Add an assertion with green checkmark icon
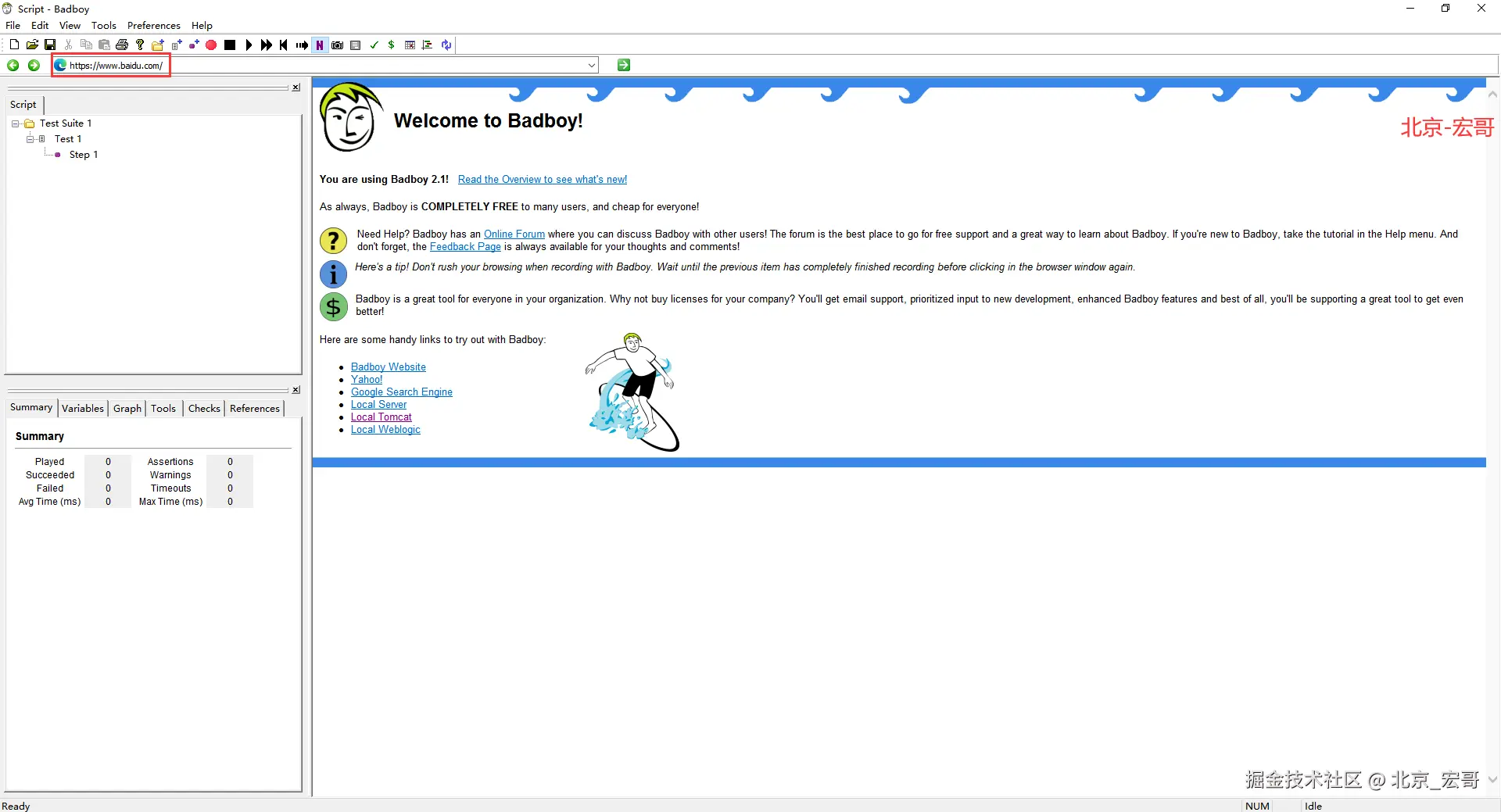This screenshot has width=1501, height=812. pyautogui.click(x=374, y=45)
